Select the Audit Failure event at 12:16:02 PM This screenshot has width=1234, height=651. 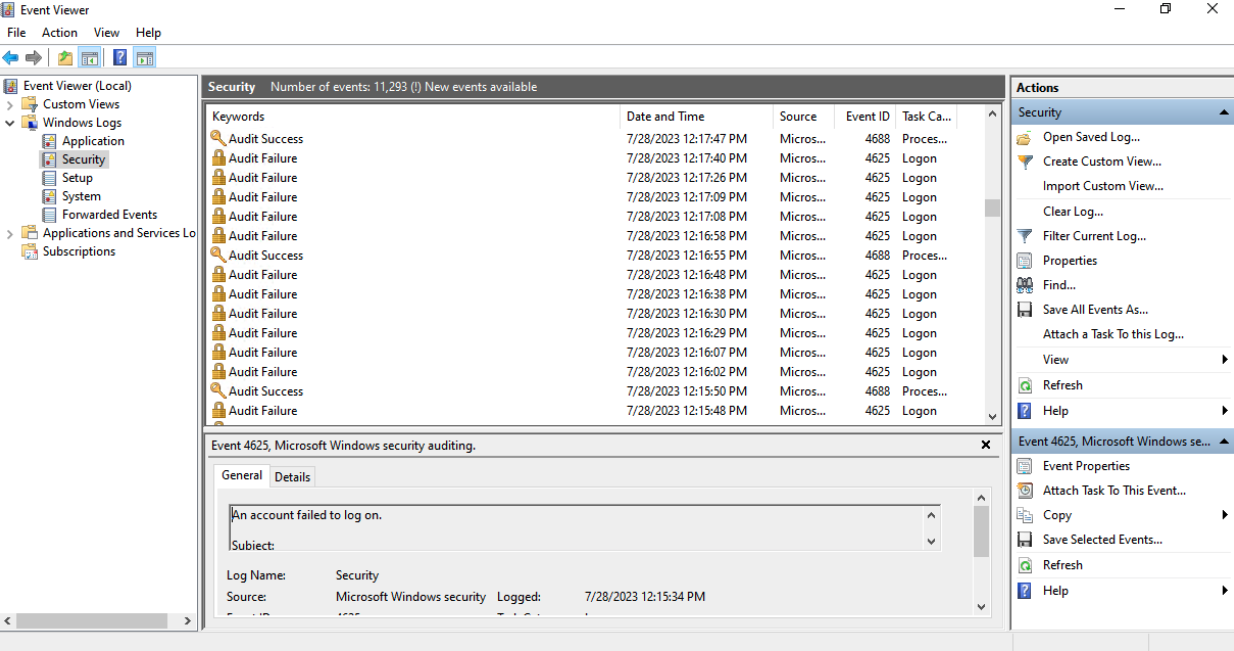coord(595,372)
